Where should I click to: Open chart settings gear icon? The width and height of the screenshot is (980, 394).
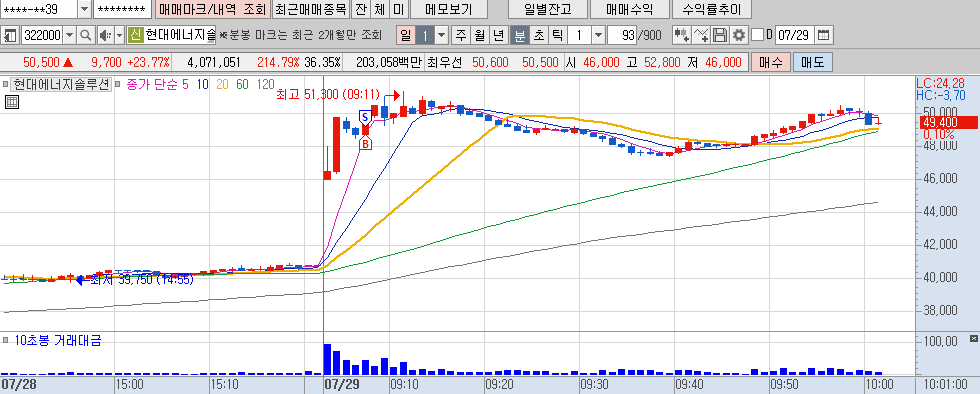pos(739,35)
